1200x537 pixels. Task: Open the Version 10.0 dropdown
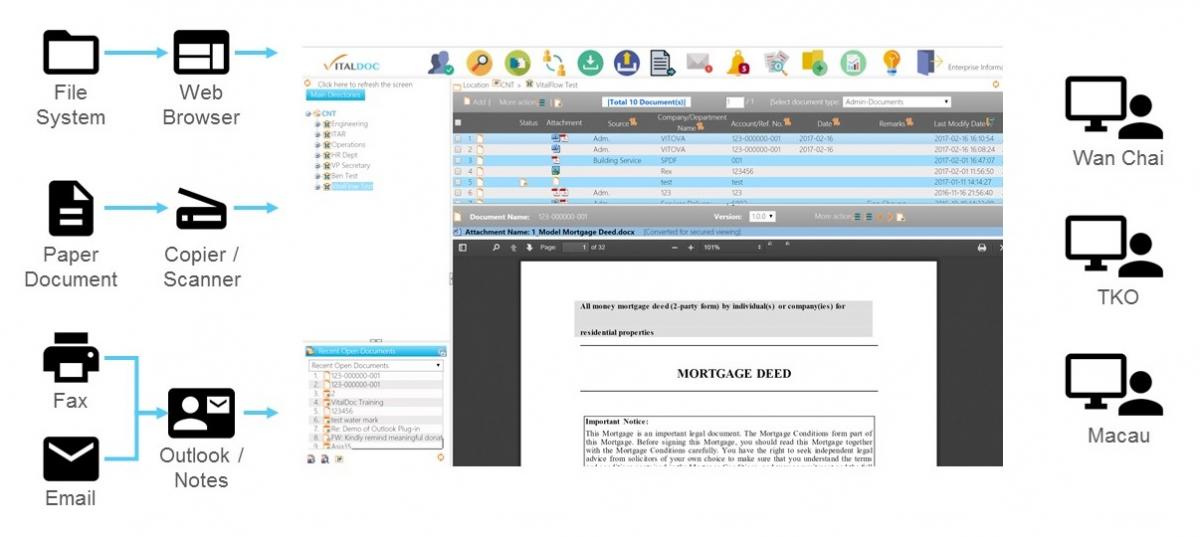(762, 216)
